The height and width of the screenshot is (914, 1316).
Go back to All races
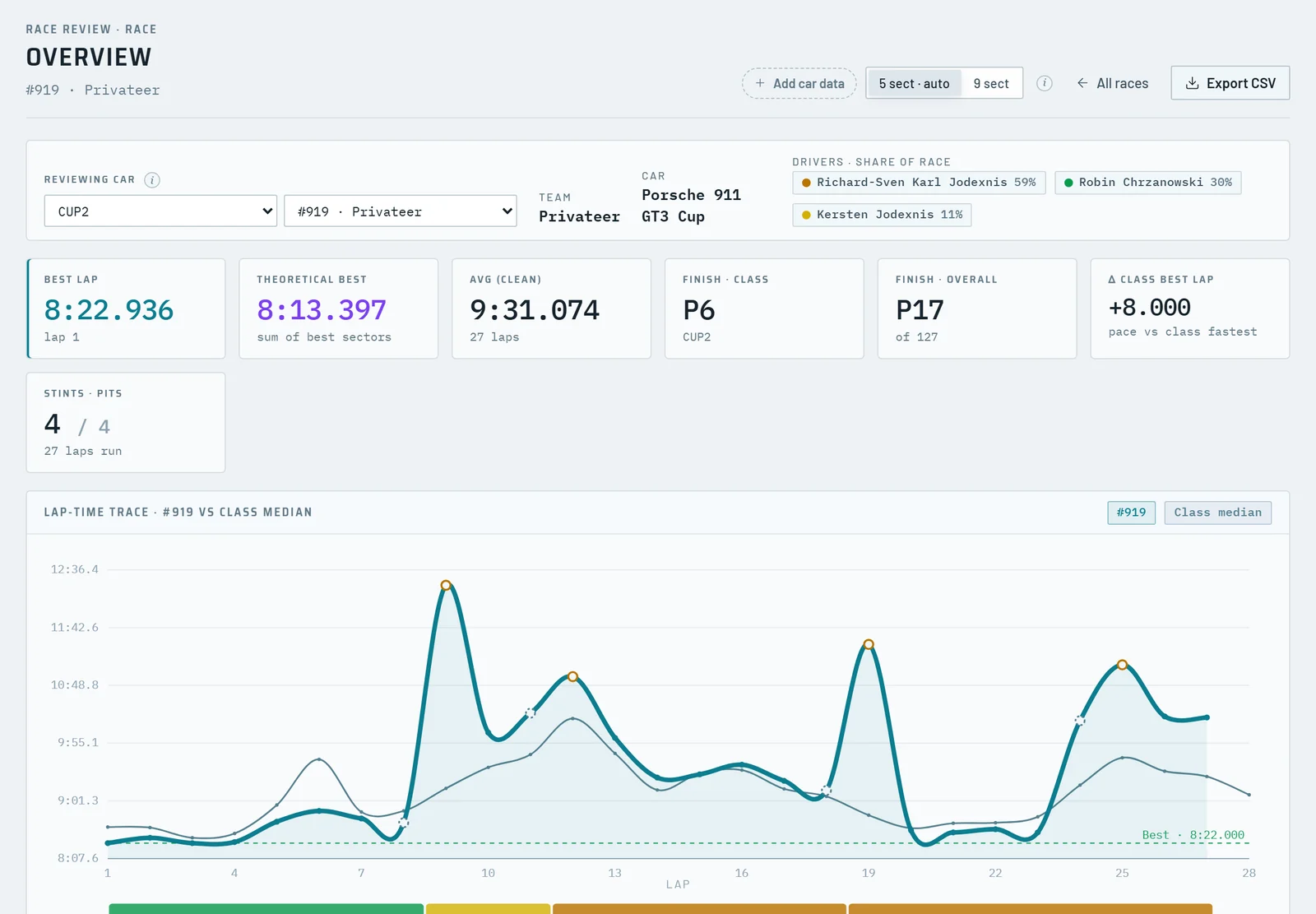pos(1112,83)
